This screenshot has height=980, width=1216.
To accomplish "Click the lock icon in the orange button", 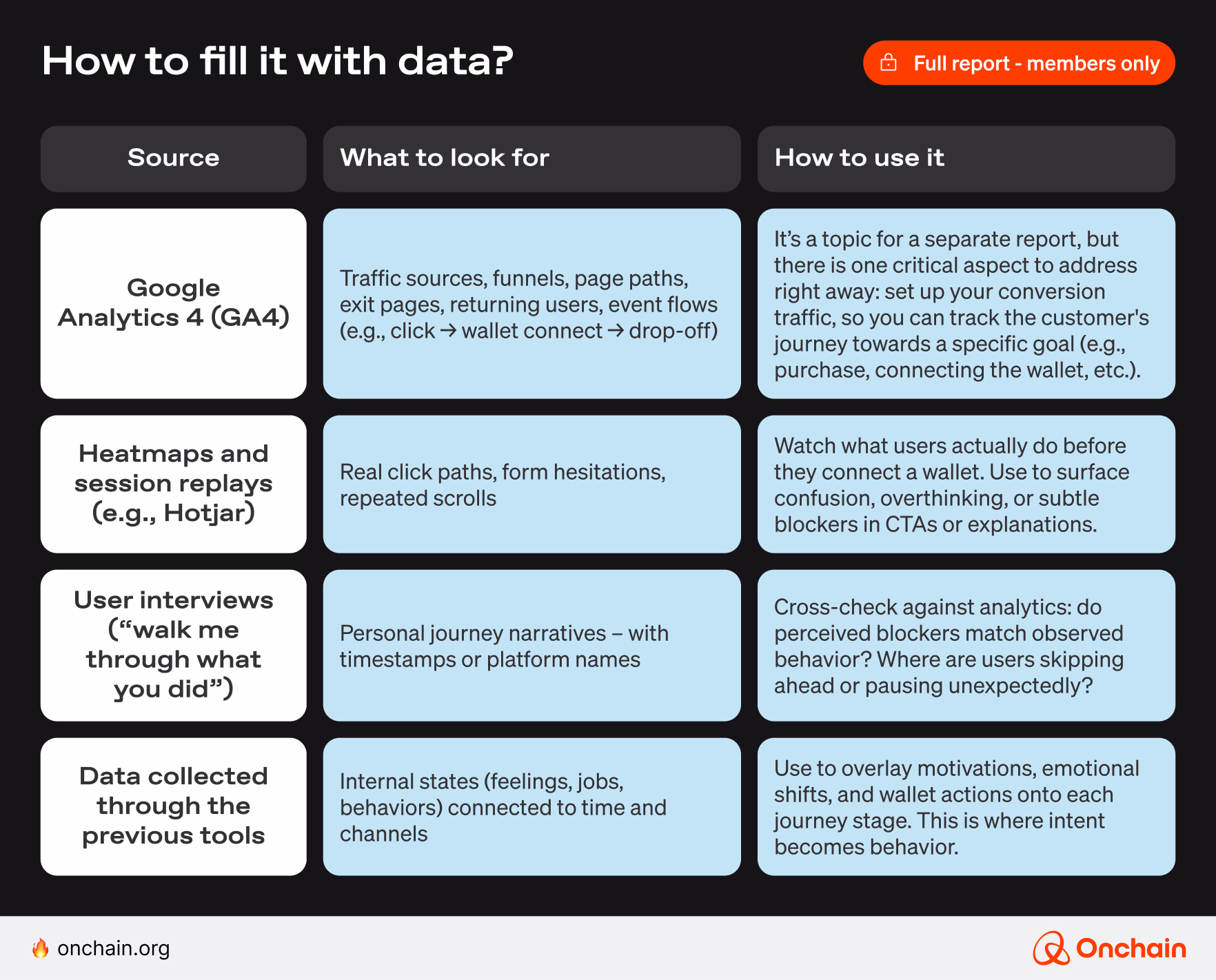I will pos(889,63).
